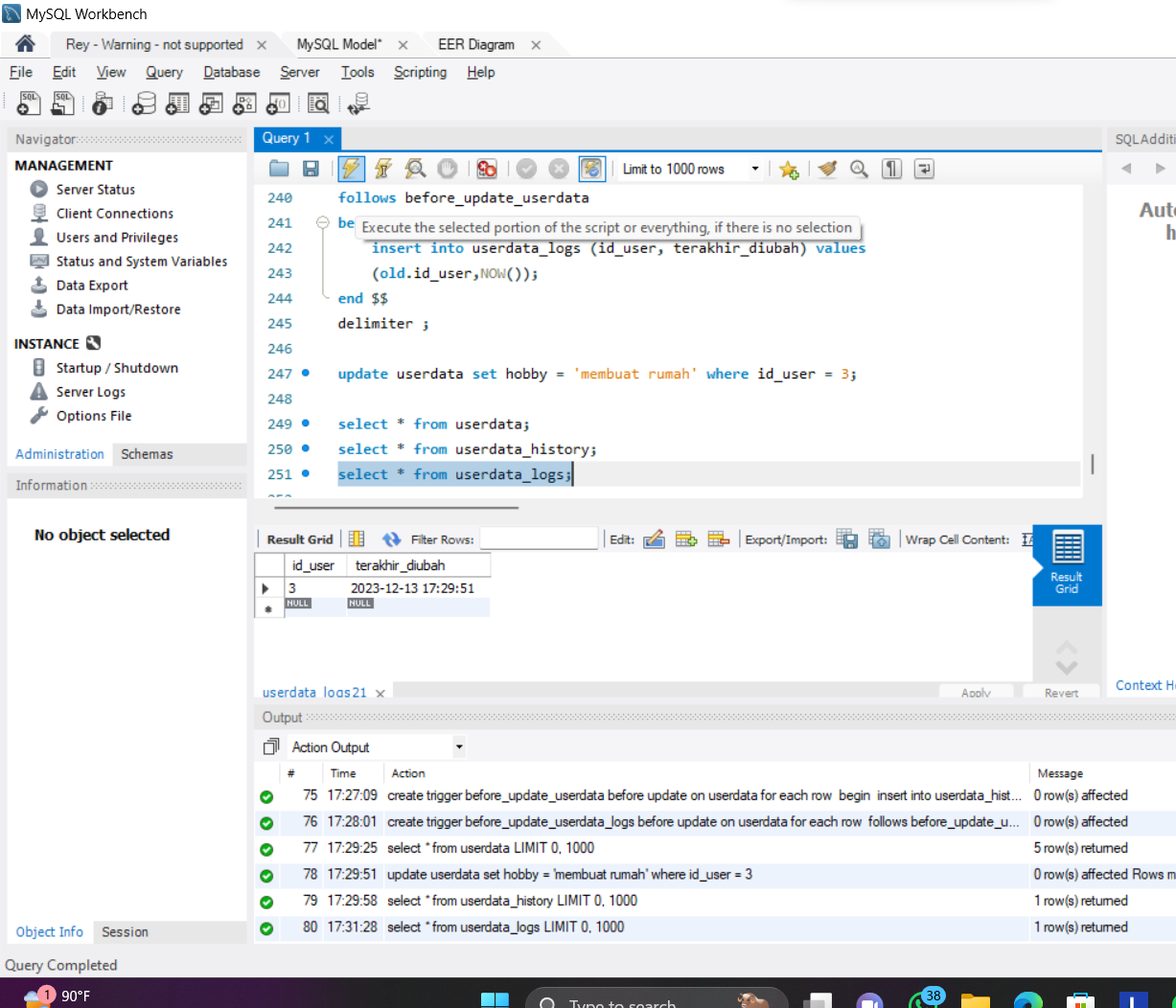Stop query execution hand icon
This screenshot has width=1176, height=1008.
(x=447, y=169)
